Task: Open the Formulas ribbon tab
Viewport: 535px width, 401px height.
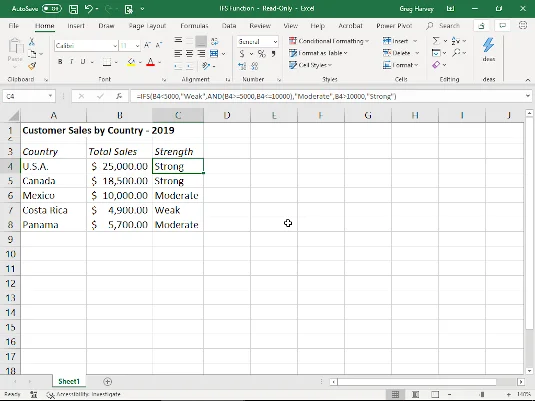Action: (x=194, y=26)
